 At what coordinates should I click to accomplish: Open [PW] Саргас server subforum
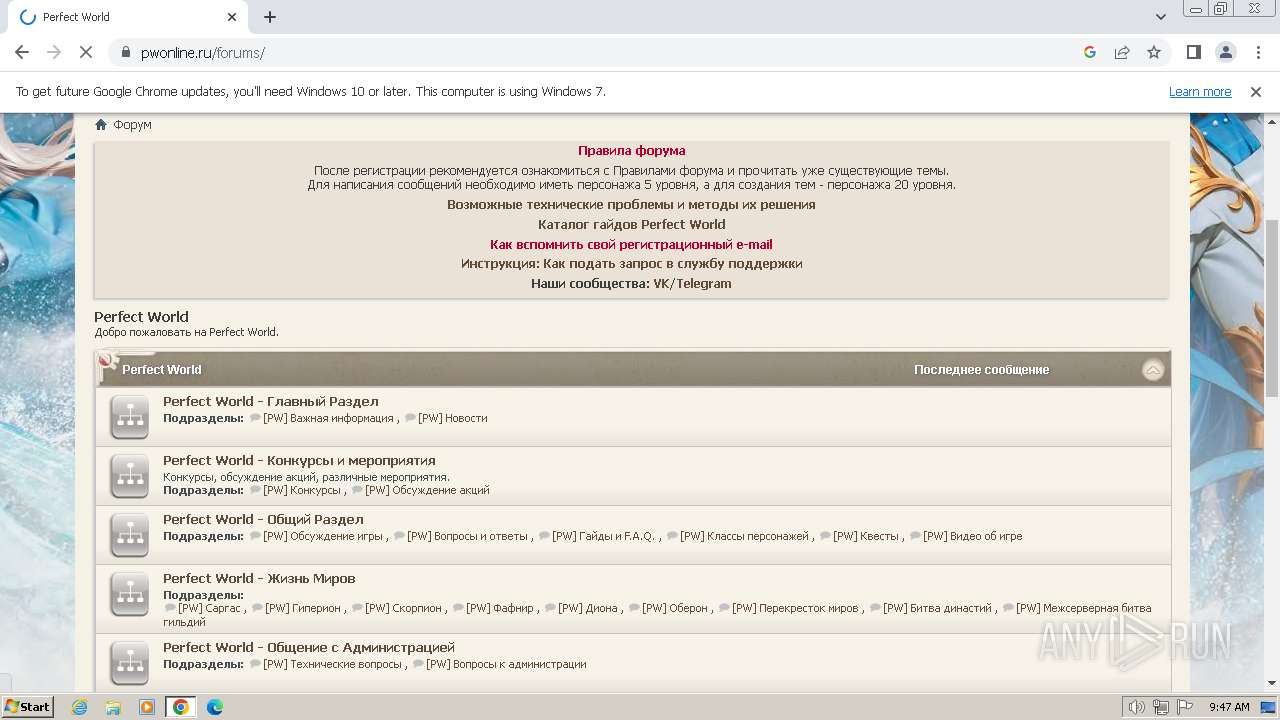209,608
